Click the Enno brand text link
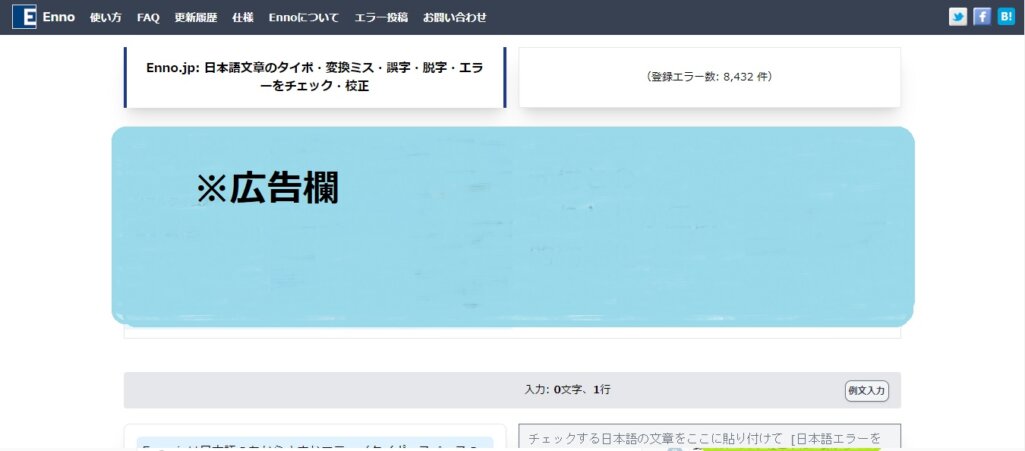Screen dimensions: 1025x451 pyautogui.click(x=59, y=18)
